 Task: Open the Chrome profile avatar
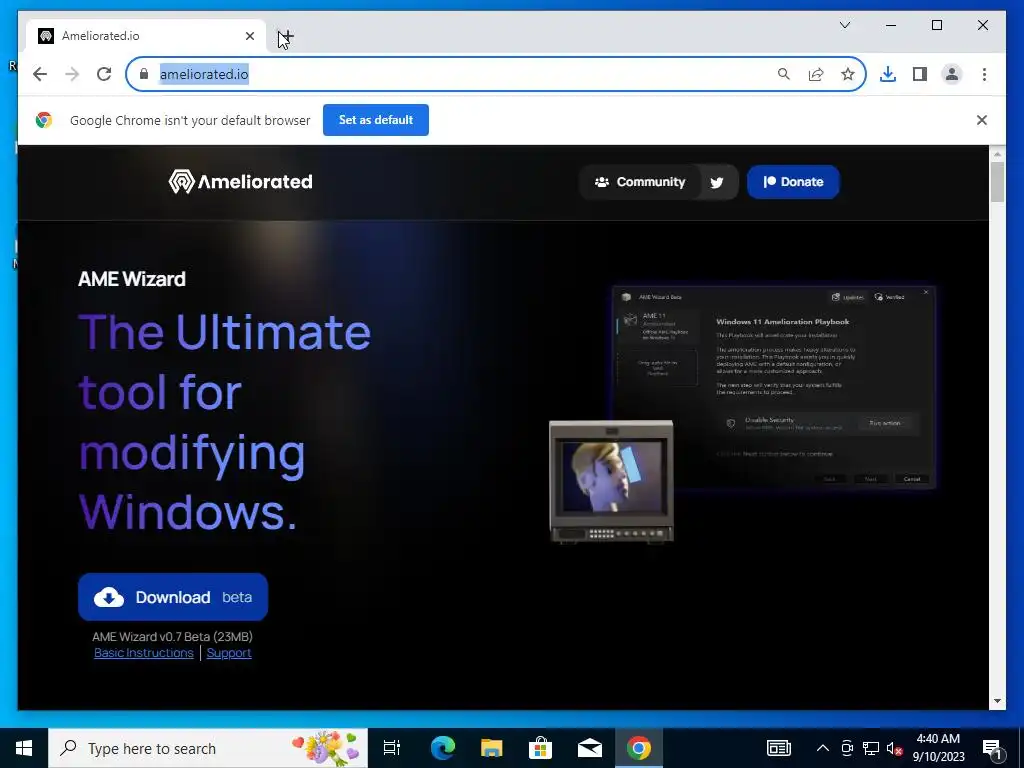coord(952,74)
